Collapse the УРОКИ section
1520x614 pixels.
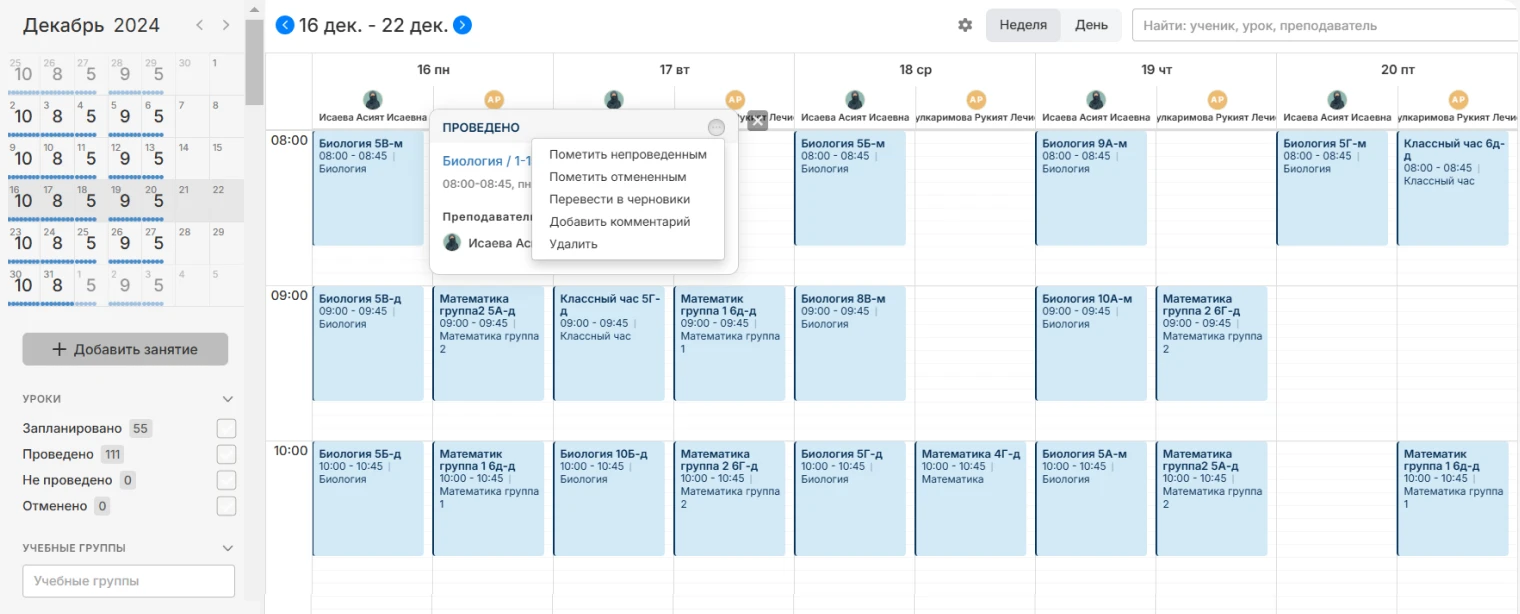(228, 399)
